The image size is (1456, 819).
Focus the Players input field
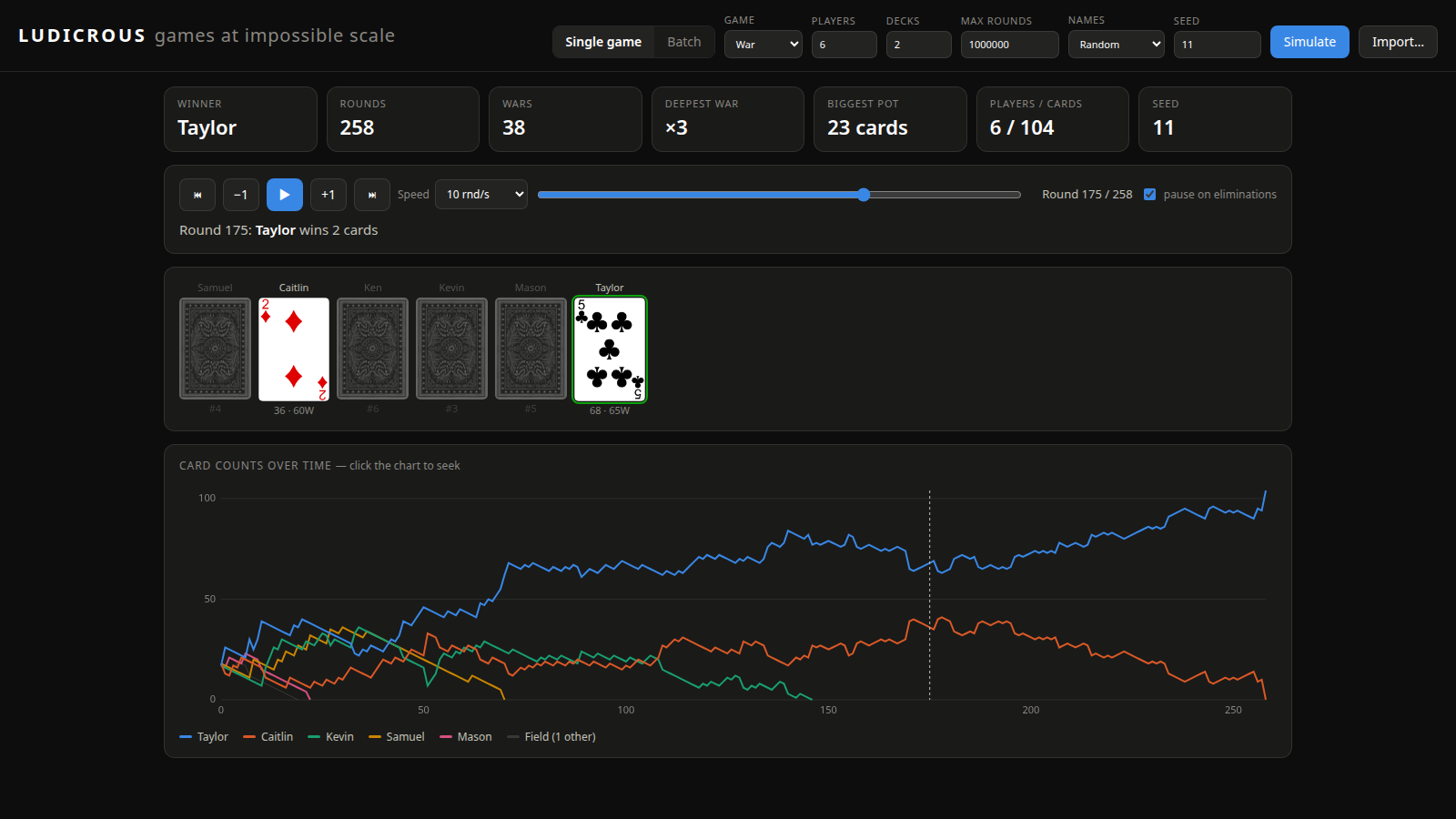(844, 45)
